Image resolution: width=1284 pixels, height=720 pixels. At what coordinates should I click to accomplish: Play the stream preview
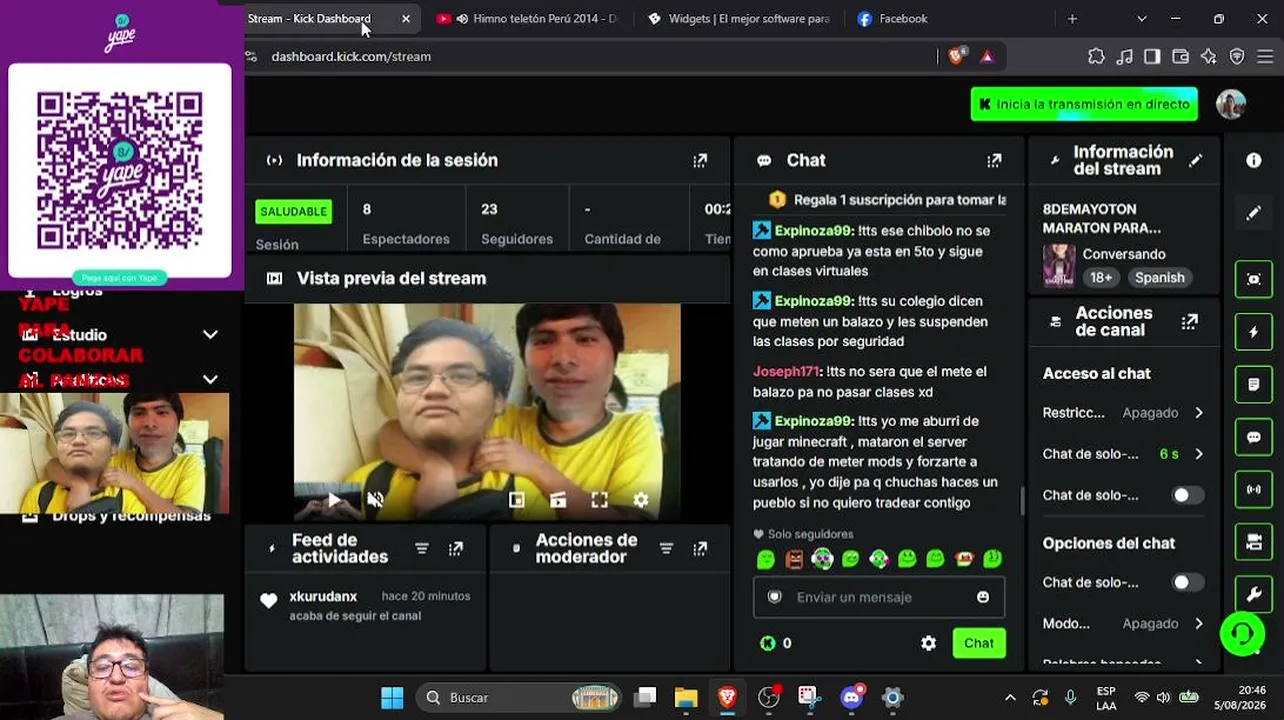click(334, 500)
